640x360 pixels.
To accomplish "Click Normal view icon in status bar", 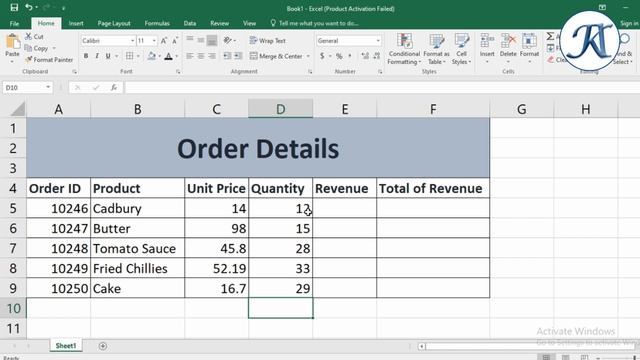I will click(546, 357).
